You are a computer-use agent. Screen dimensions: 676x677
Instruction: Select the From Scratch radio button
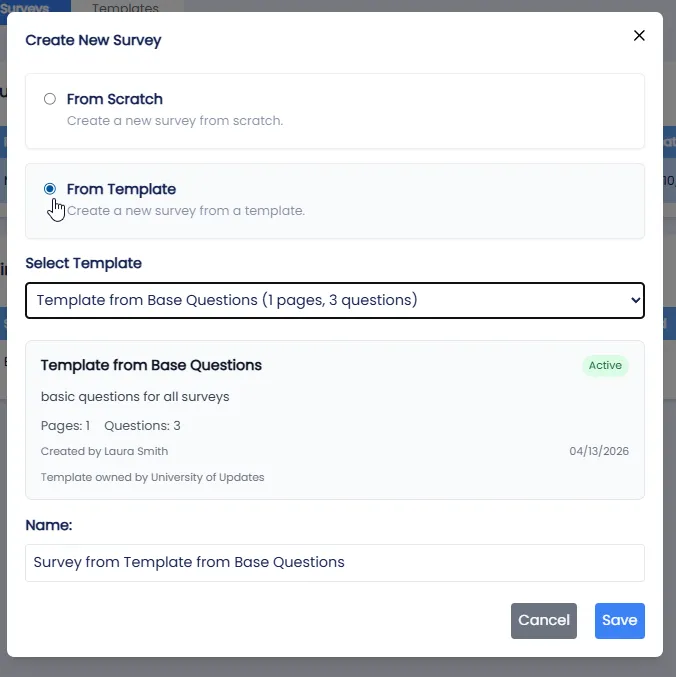point(50,99)
